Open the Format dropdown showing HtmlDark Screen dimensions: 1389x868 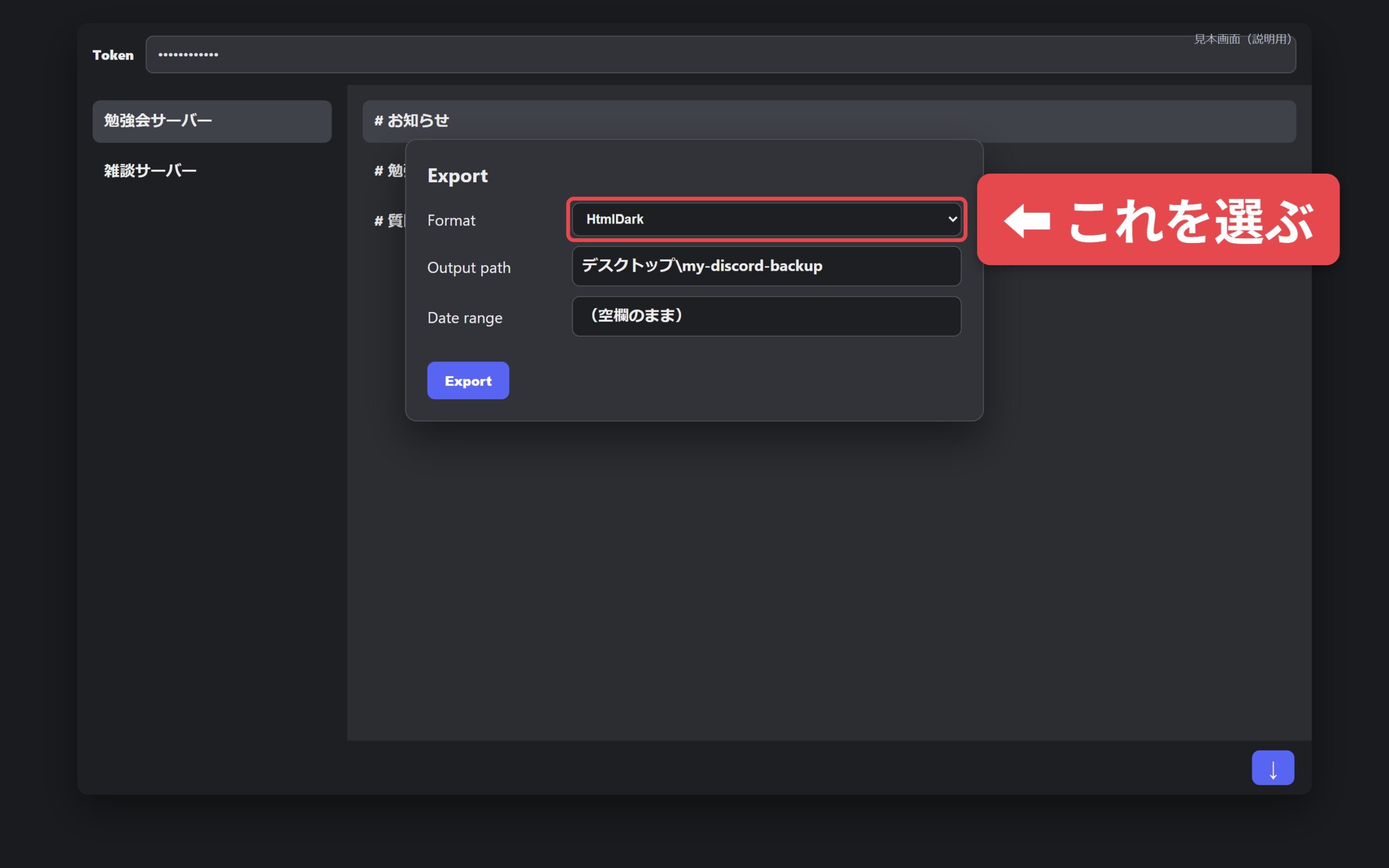766,219
